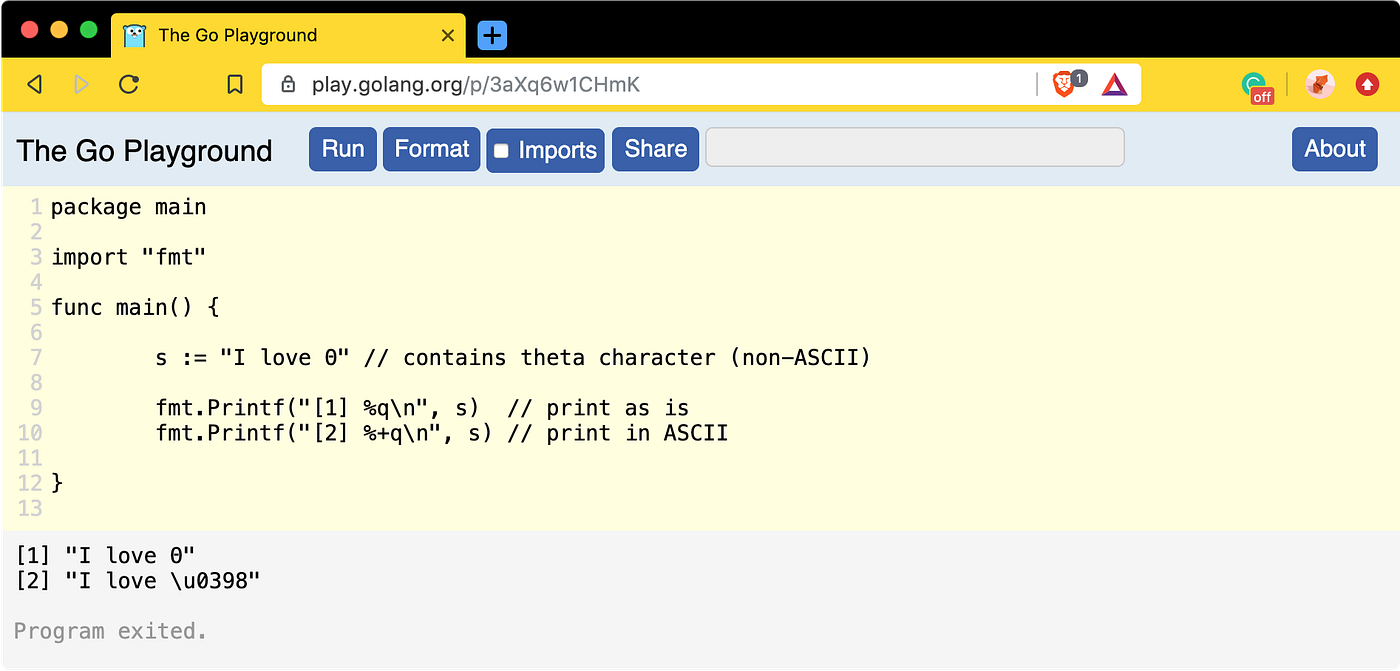Open a new browser tab

coord(492,36)
